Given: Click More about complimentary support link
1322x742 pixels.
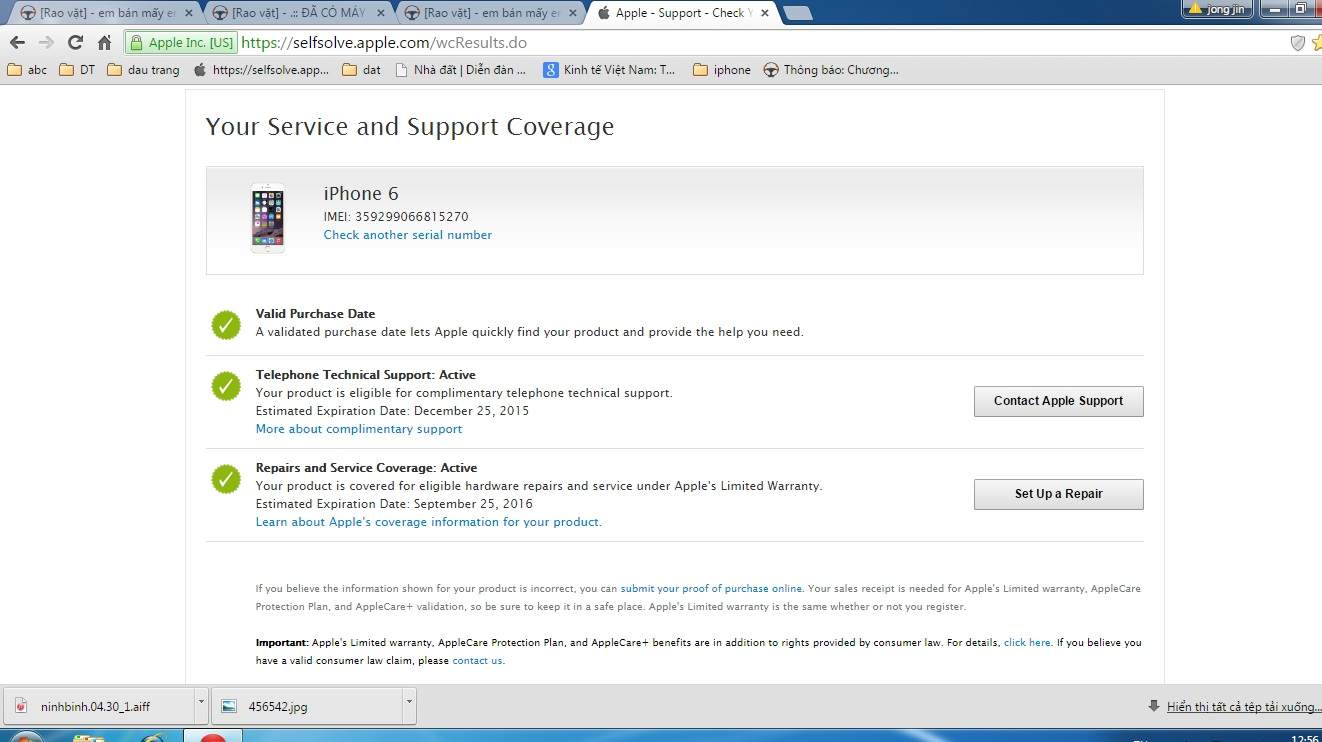Looking at the screenshot, I should pos(359,429).
